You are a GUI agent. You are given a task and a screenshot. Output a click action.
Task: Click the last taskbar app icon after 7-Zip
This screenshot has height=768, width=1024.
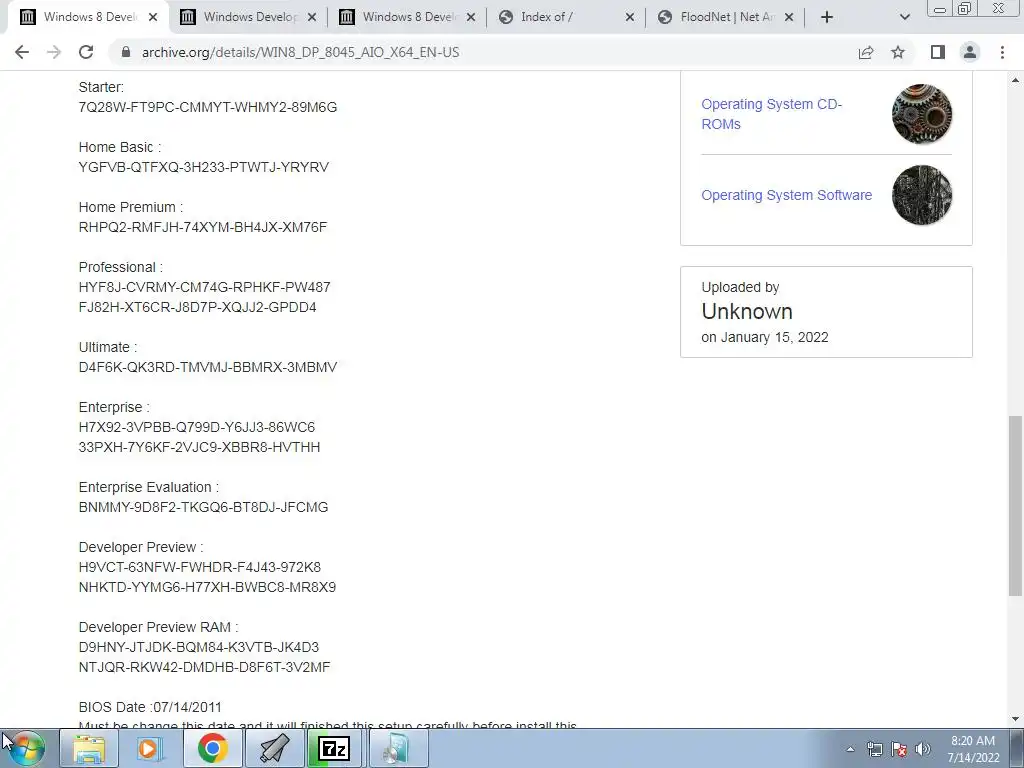(x=398, y=749)
